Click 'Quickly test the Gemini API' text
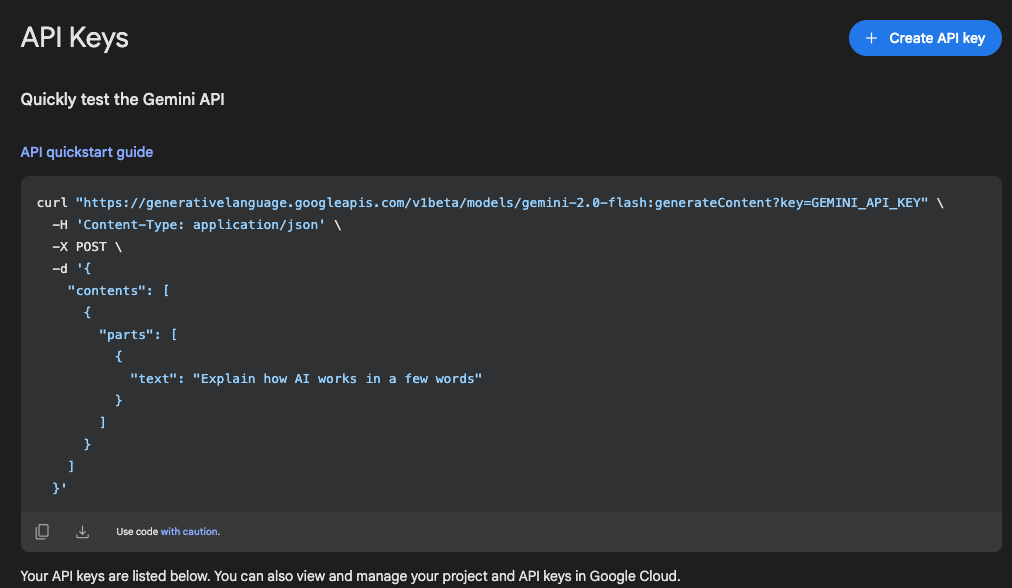1012x588 pixels. click(x=123, y=99)
